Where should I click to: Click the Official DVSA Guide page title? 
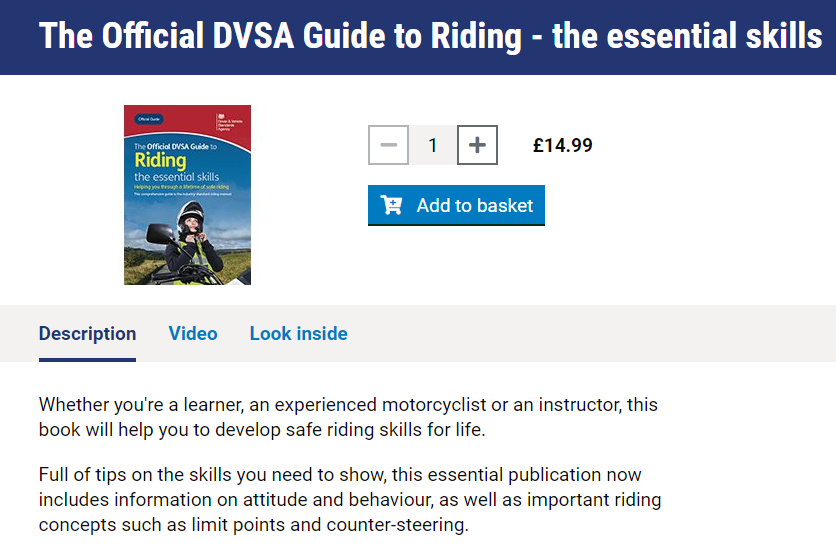[430, 36]
